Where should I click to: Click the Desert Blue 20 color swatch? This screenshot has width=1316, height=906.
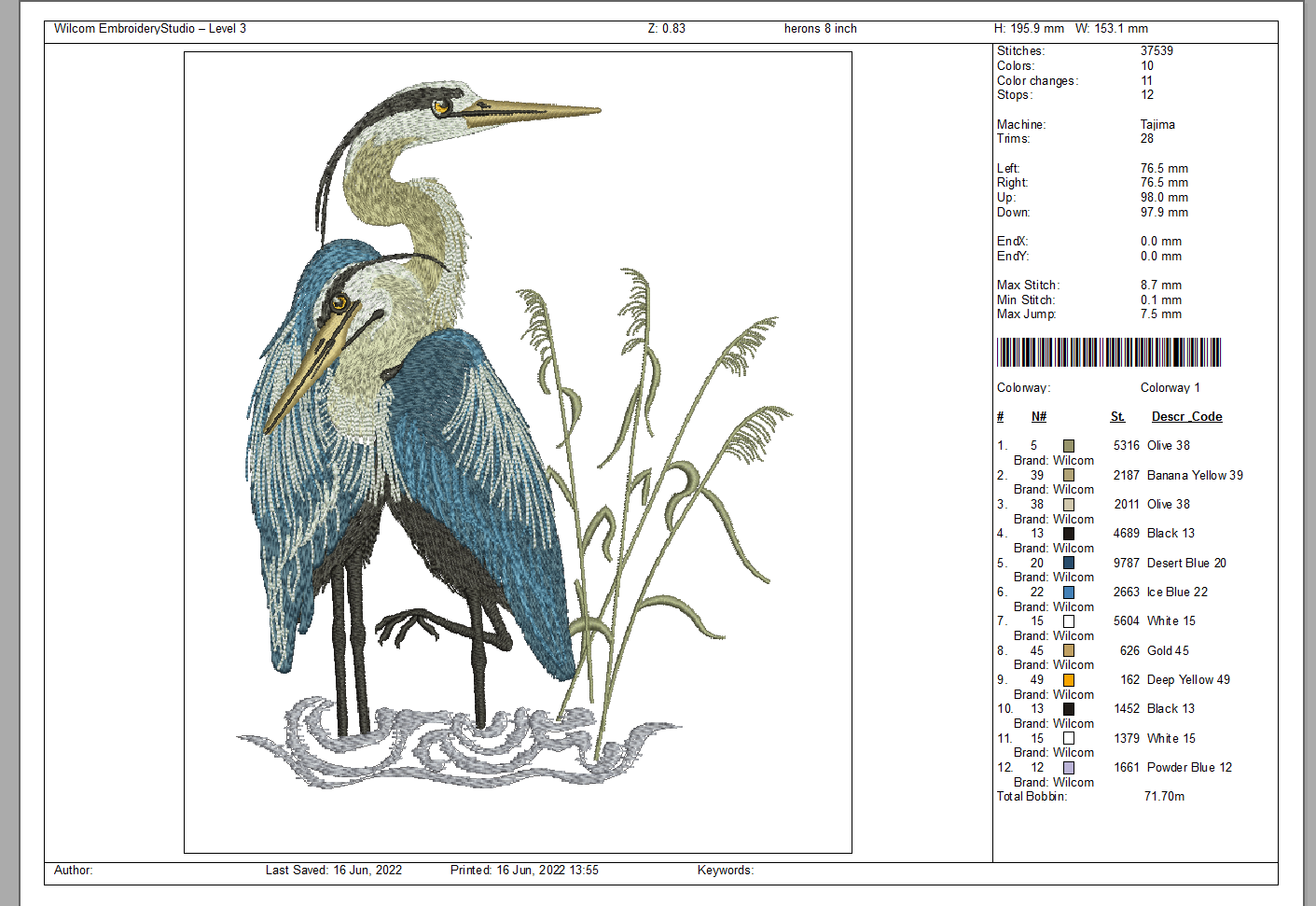(x=1069, y=563)
